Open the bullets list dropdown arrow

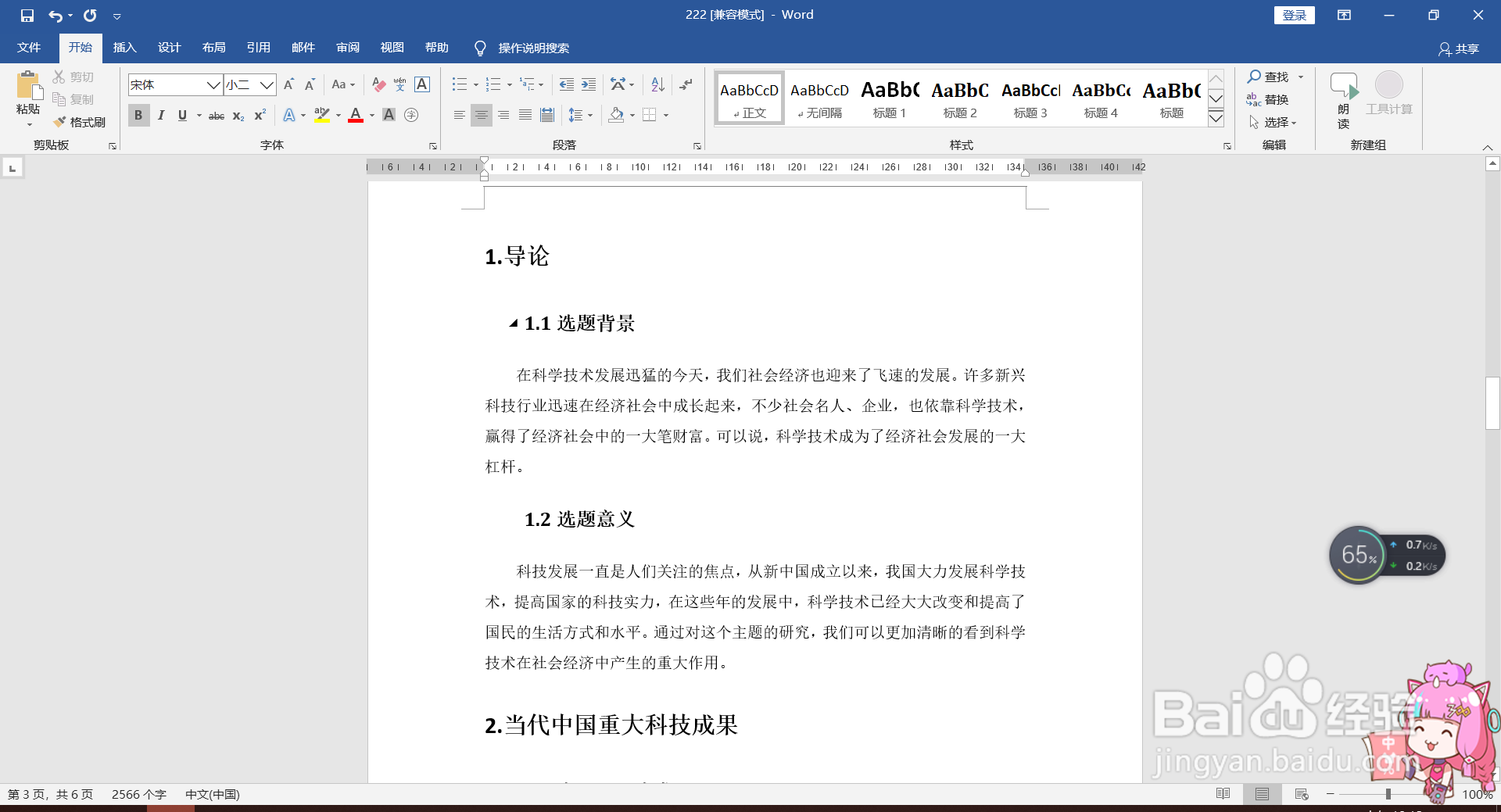coord(476,84)
